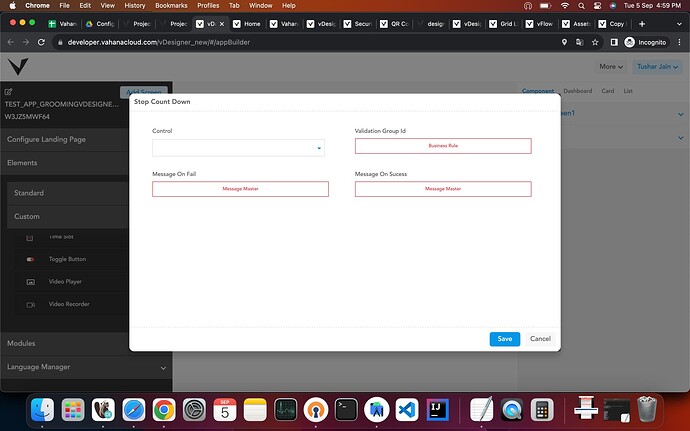Open the History menu
Screen dimensions: 690x431
(135, 6)
